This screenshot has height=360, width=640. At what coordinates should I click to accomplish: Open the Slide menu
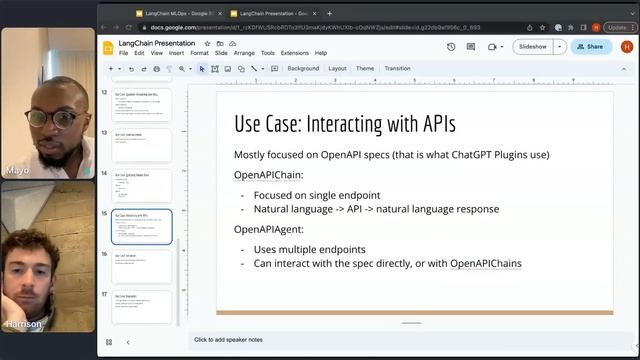(221, 53)
